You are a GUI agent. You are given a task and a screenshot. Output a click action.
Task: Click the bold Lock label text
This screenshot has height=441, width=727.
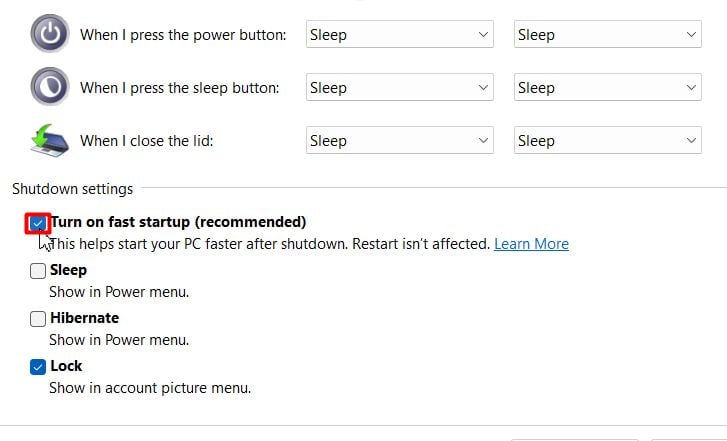point(66,366)
